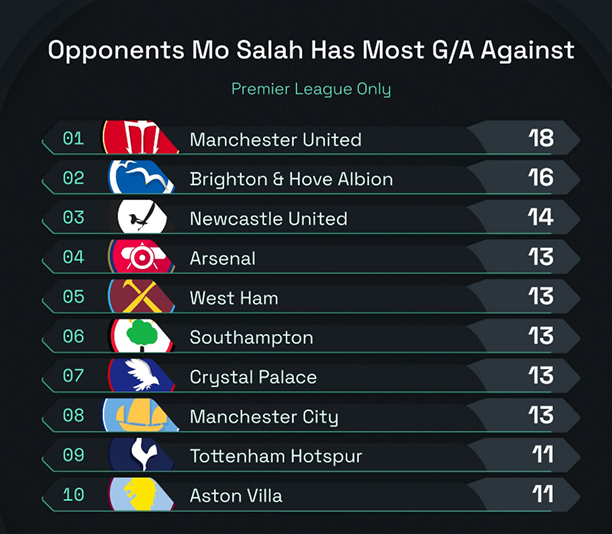
Task: Open the Brighton & Hove Albion name
Action: (291, 179)
